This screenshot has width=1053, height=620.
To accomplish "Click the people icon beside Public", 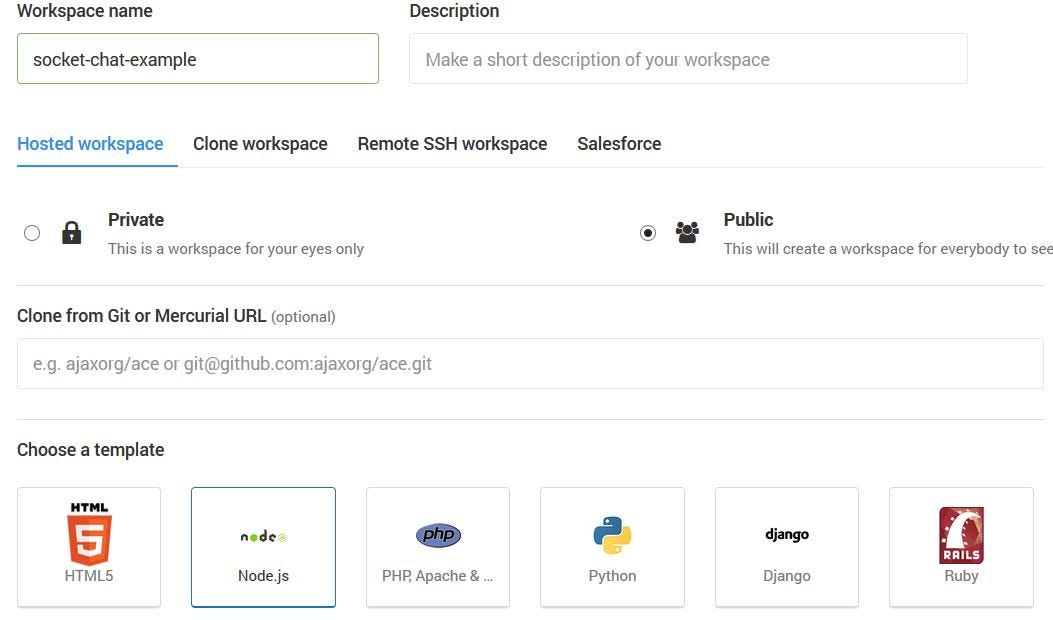I will (687, 232).
